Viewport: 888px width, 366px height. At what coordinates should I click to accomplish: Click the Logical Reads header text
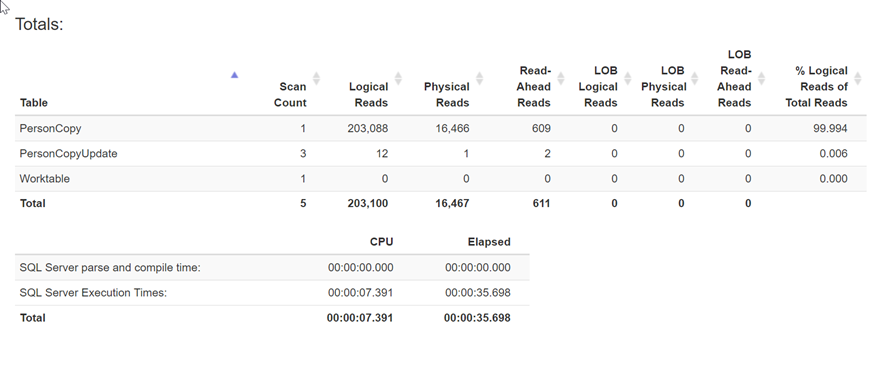(x=369, y=95)
